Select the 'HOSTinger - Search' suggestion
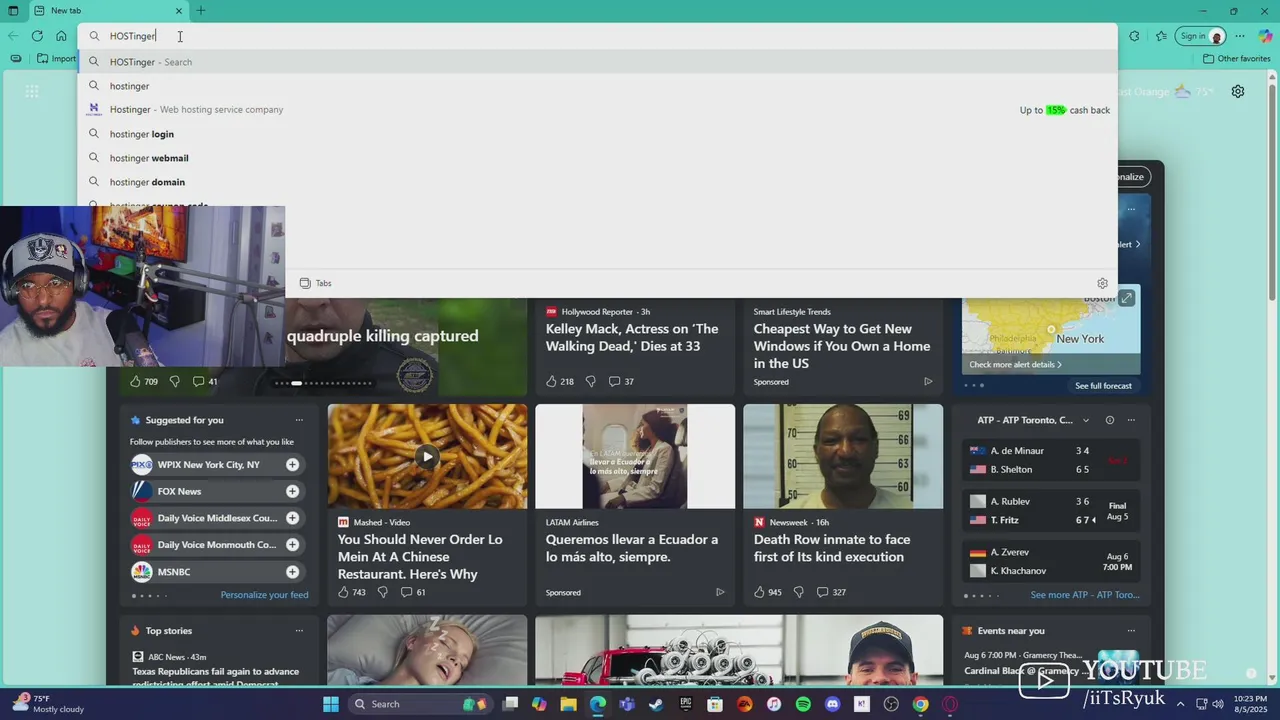Screen dimensions: 1280x720 click(x=598, y=62)
